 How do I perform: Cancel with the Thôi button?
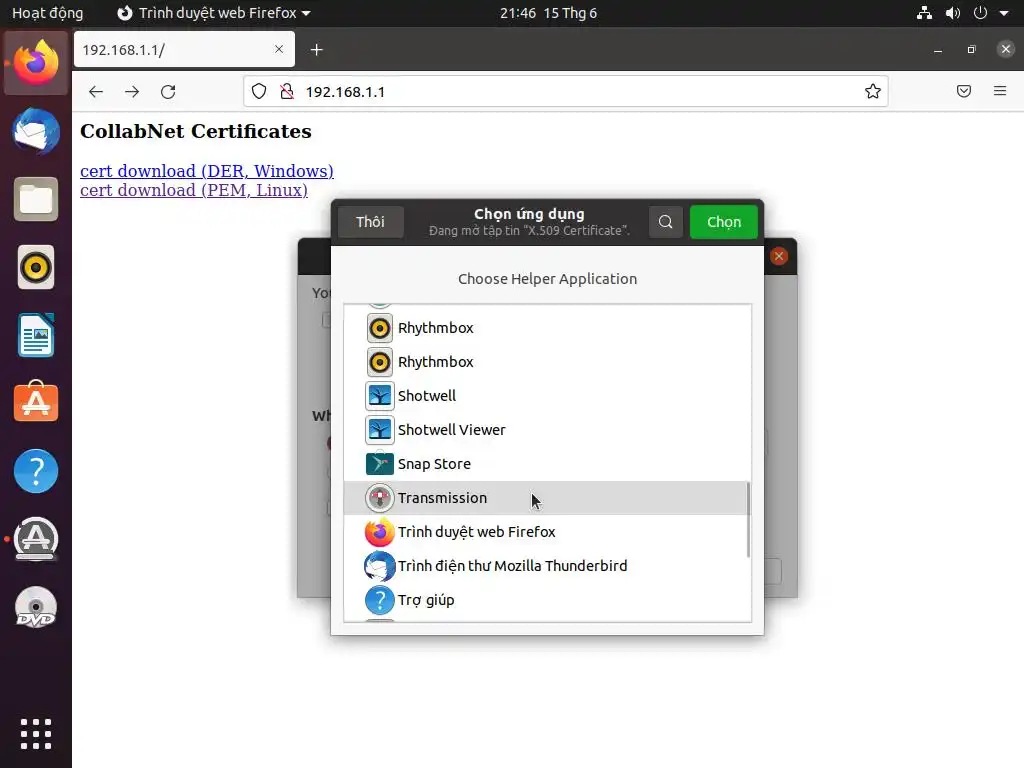point(370,222)
